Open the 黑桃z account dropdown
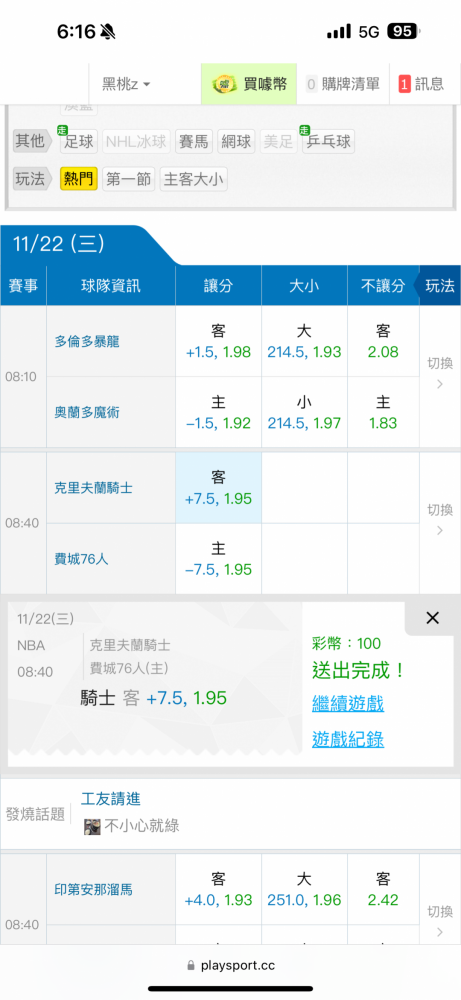461x1000 pixels. (126, 84)
